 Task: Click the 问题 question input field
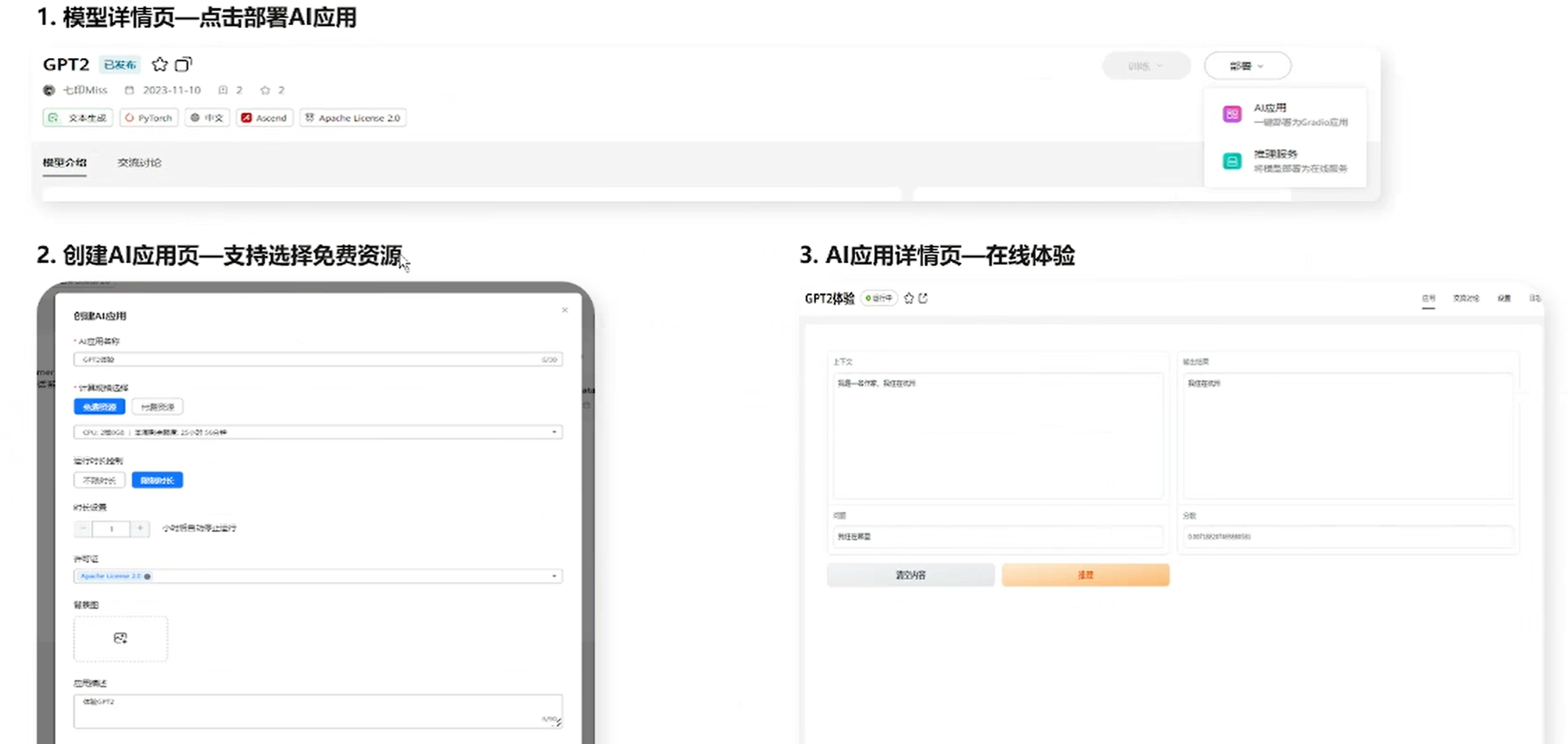pos(998,536)
